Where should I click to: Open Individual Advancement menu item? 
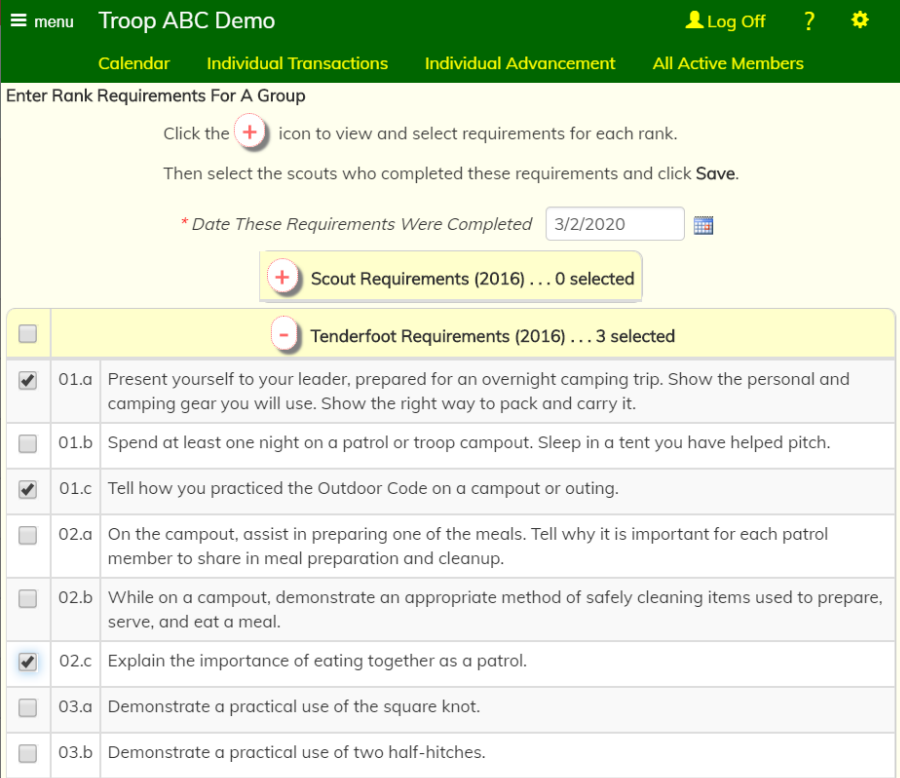[x=519, y=63]
